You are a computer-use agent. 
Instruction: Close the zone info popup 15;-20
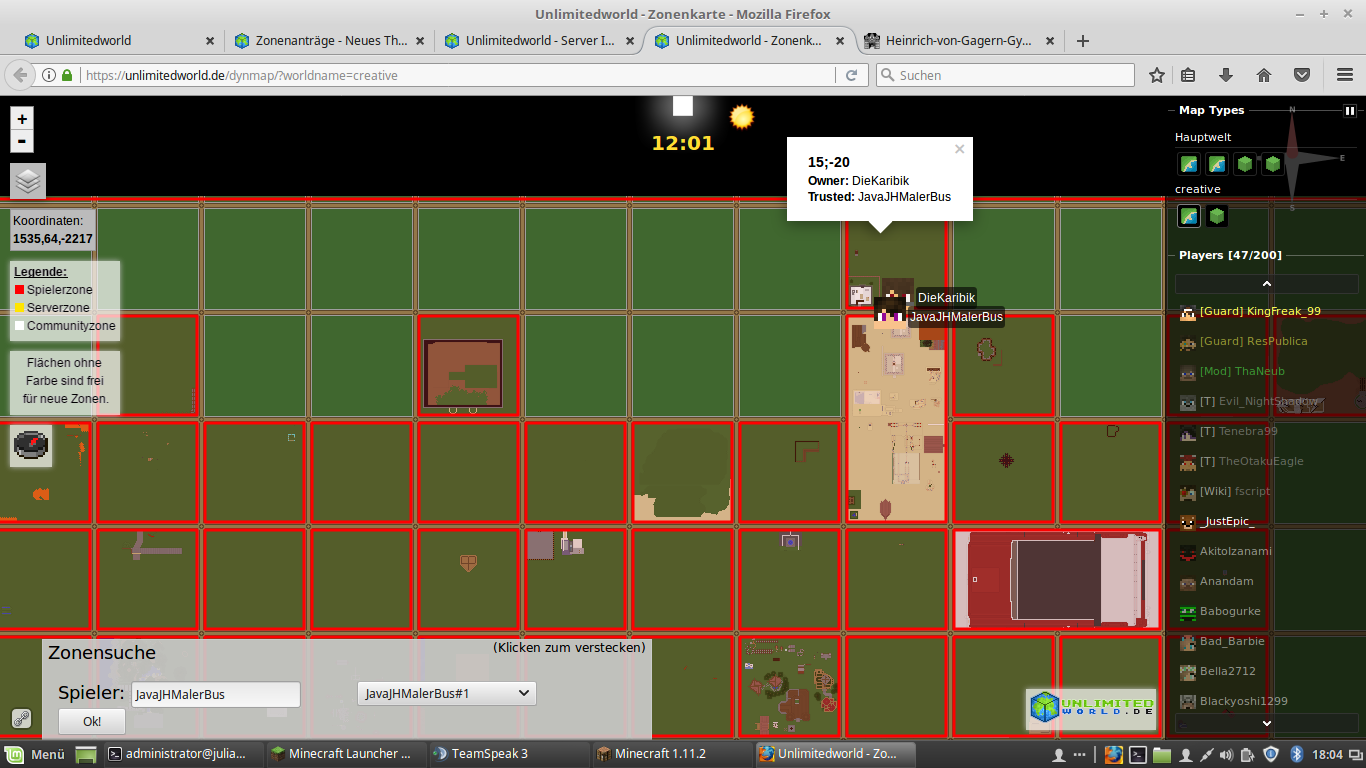tap(960, 149)
